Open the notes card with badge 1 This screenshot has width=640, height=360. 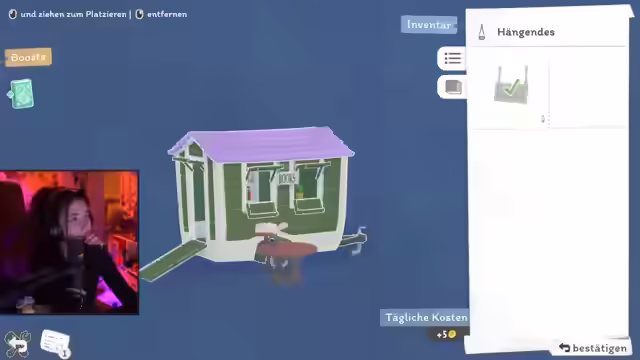pos(56,343)
